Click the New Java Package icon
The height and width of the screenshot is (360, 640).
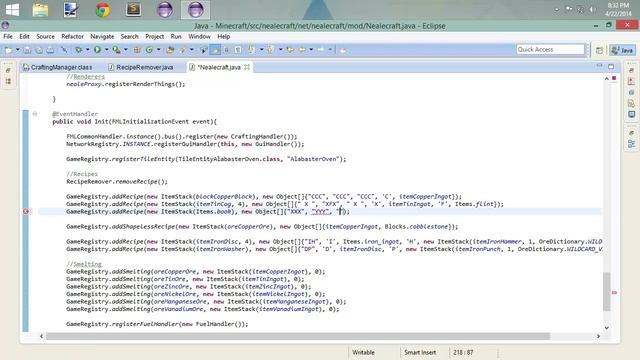click(137, 50)
